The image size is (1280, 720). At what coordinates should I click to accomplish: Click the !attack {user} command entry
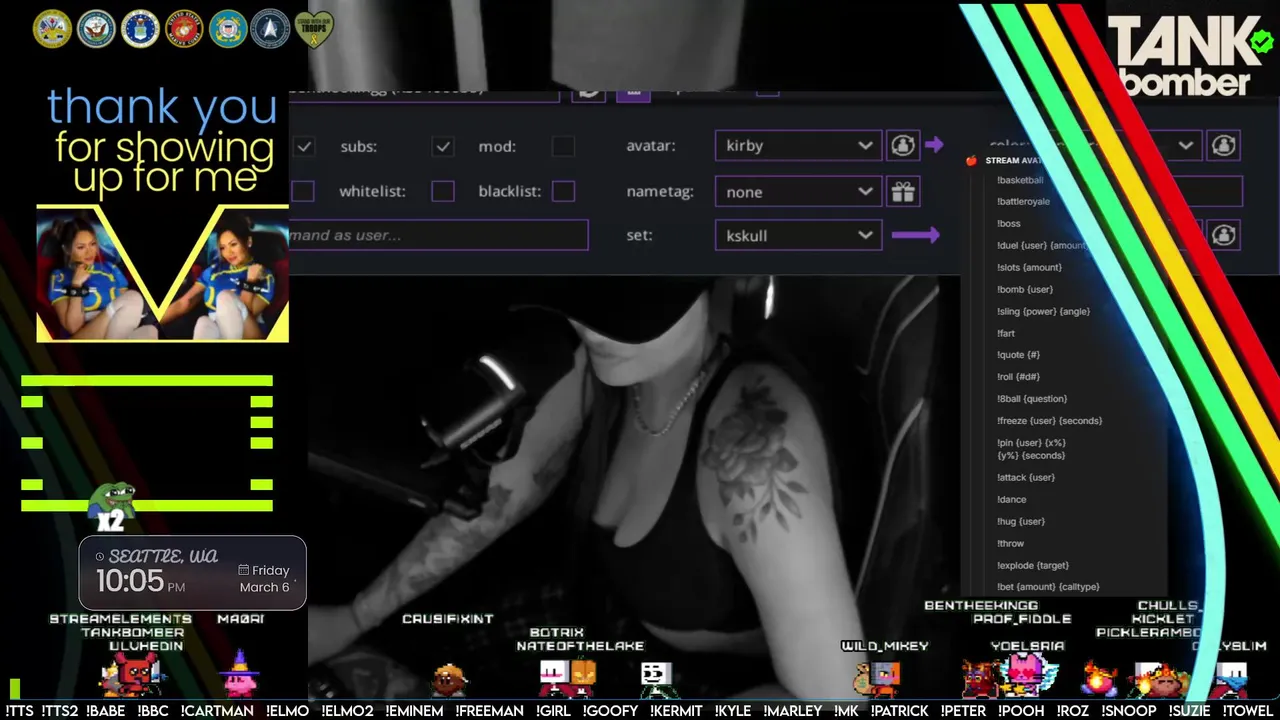click(1026, 477)
